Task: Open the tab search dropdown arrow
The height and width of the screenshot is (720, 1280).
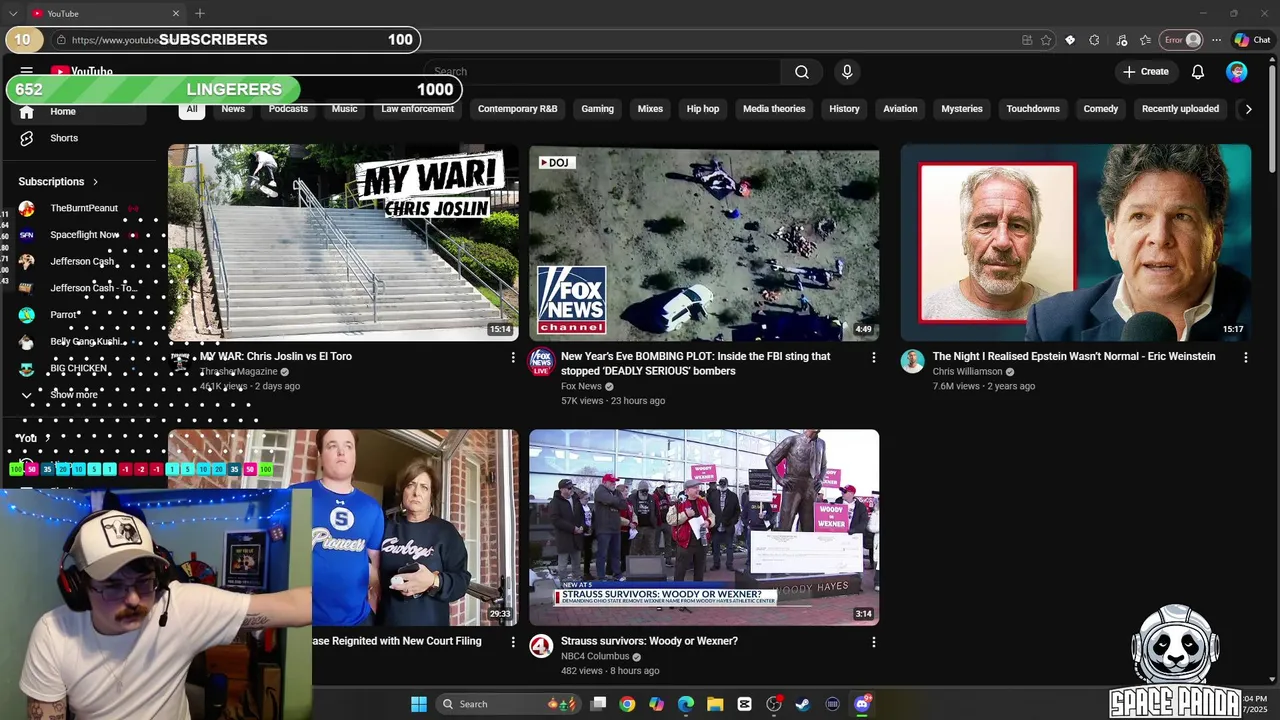Action: pos(13,13)
